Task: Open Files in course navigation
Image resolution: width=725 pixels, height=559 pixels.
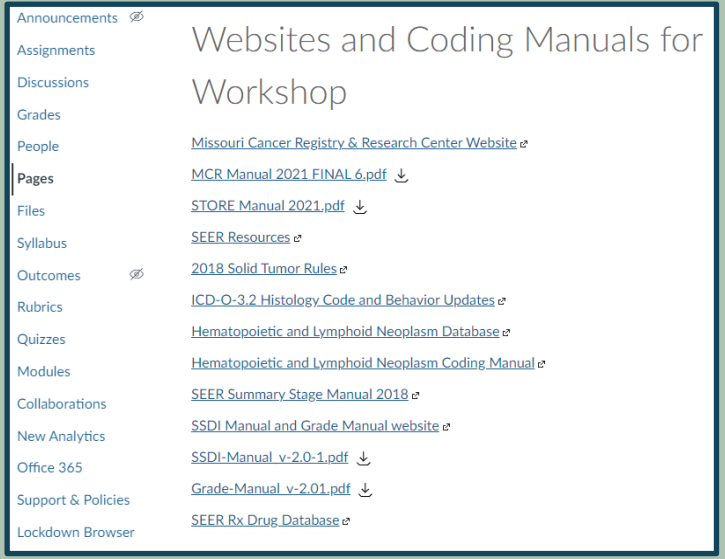Action: click(x=31, y=211)
